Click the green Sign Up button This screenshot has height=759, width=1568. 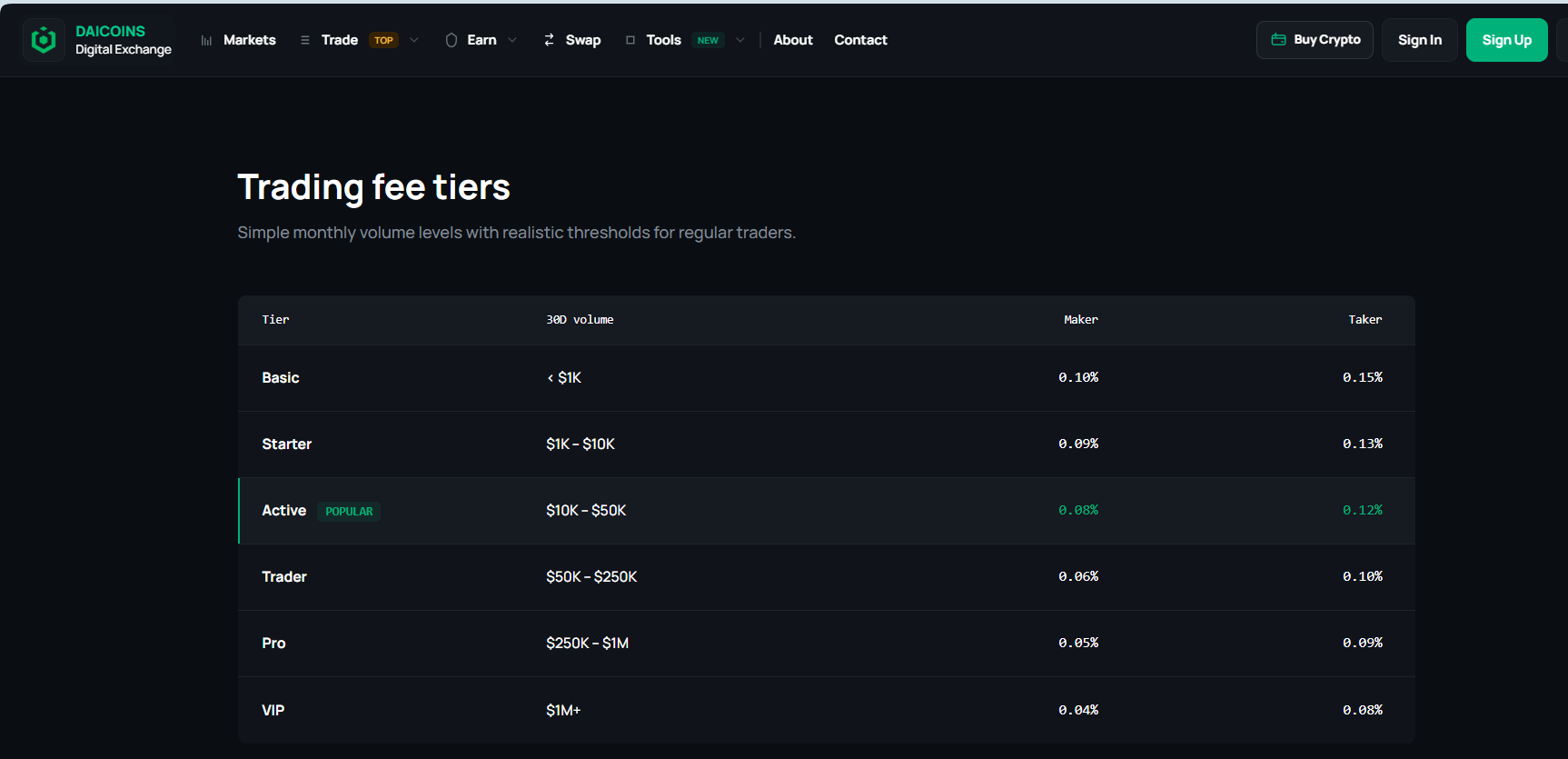1507,40
